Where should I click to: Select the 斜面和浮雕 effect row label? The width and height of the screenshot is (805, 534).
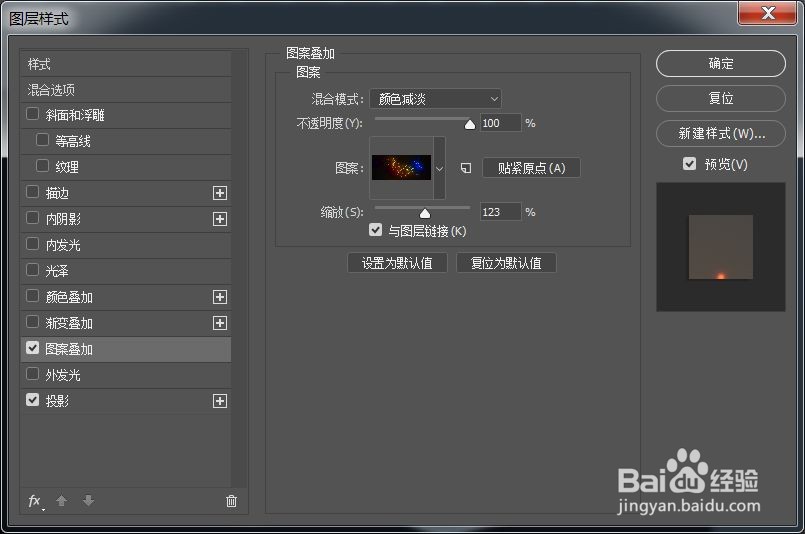75,115
